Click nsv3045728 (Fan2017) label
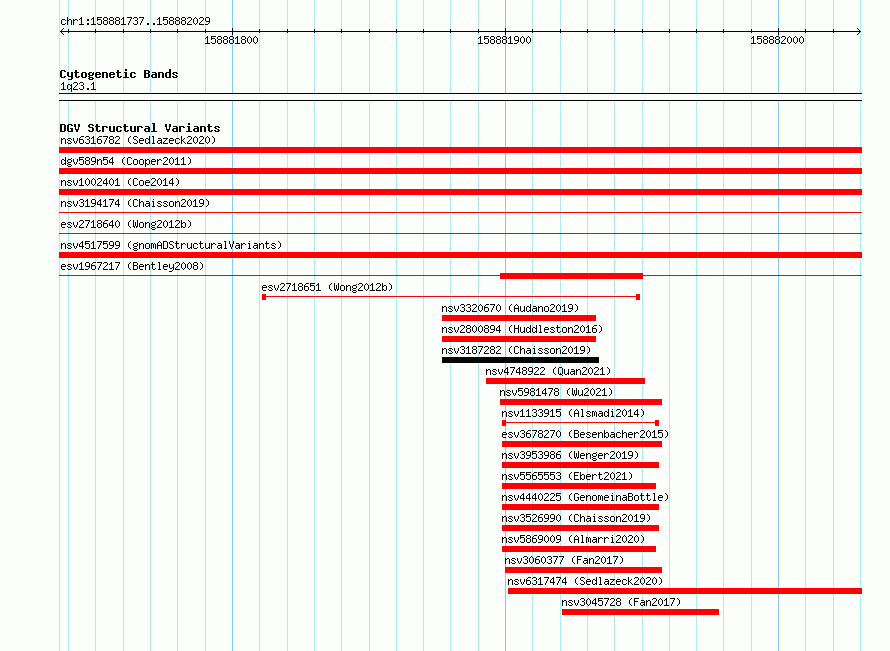 click(621, 602)
